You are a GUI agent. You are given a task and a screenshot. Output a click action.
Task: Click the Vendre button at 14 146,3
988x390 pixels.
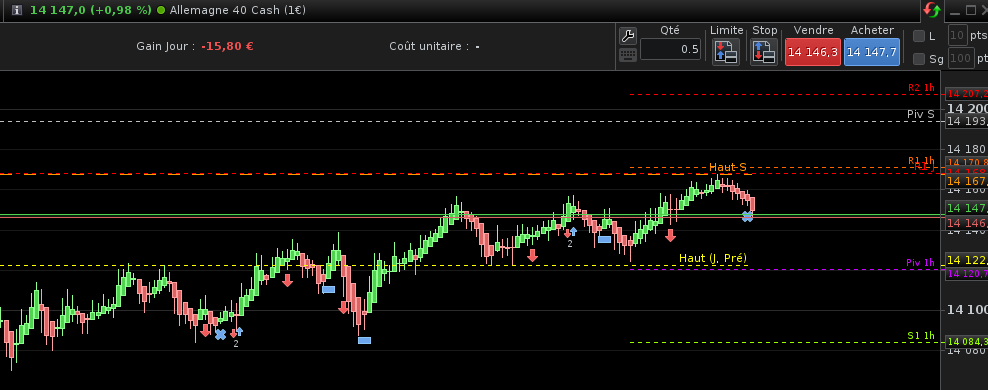tap(812, 52)
